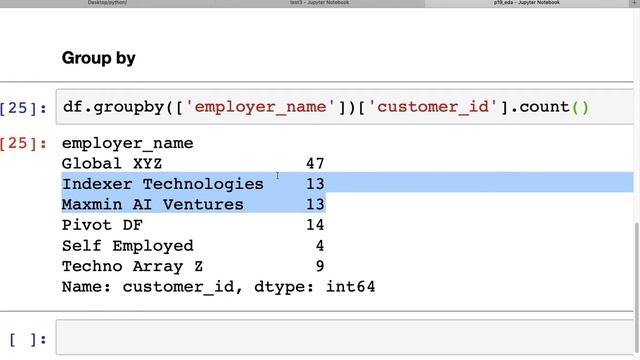Click the value 14 for Pivot DF
This screenshot has width=640, height=360.
coord(315,225)
